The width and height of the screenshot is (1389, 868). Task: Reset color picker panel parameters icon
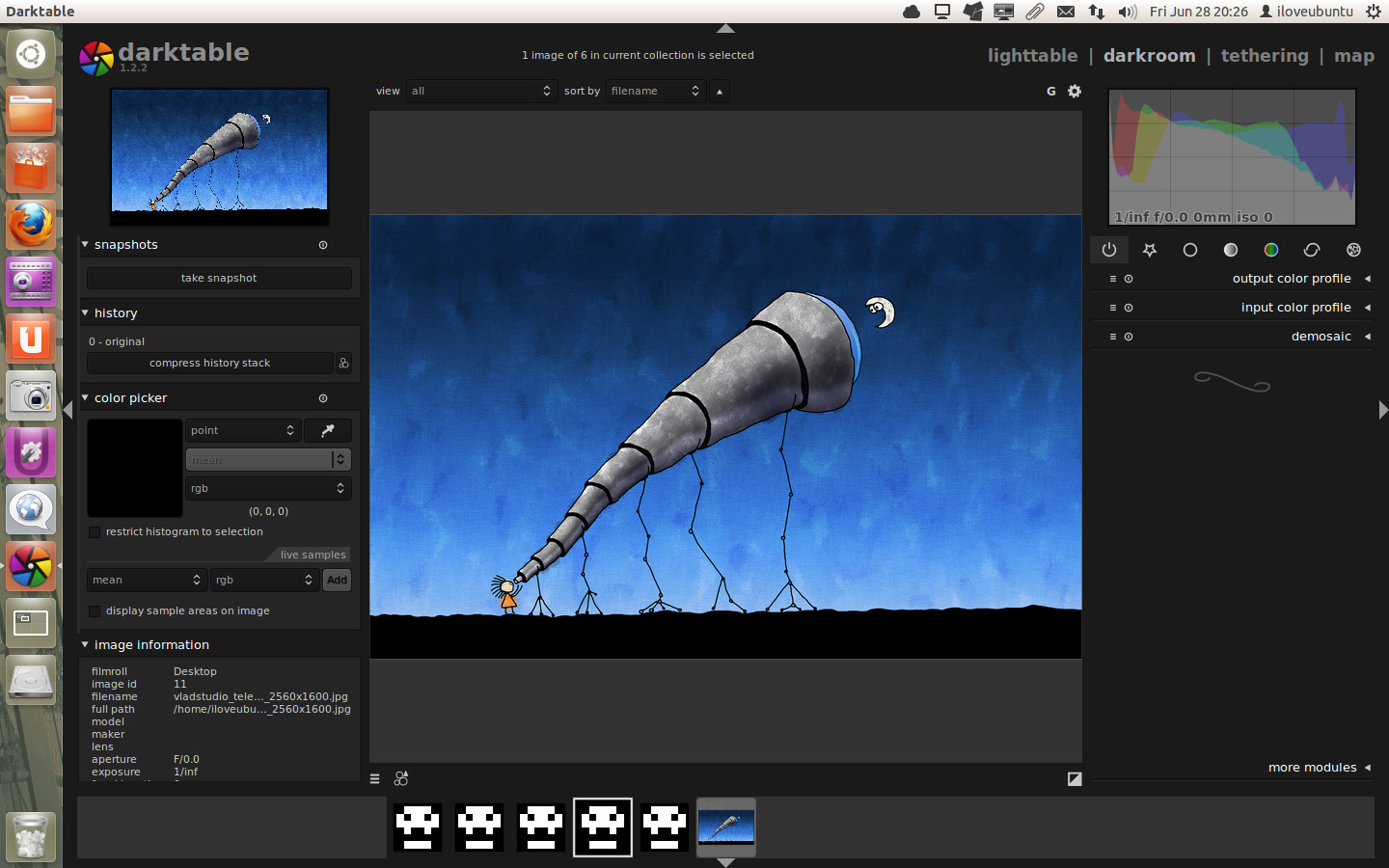click(323, 398)
